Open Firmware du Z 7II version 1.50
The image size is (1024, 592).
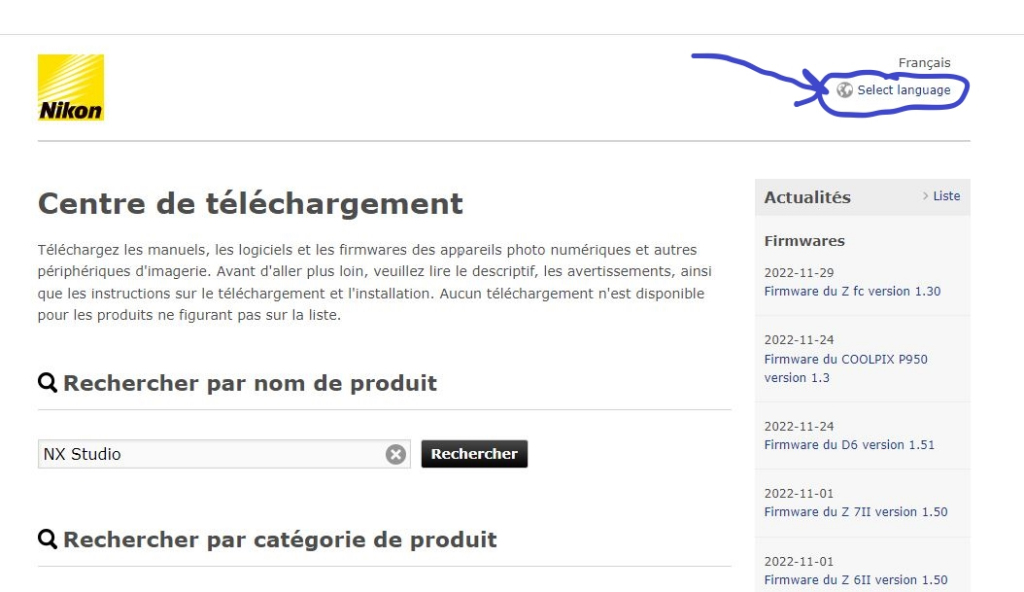coord(855,512)
